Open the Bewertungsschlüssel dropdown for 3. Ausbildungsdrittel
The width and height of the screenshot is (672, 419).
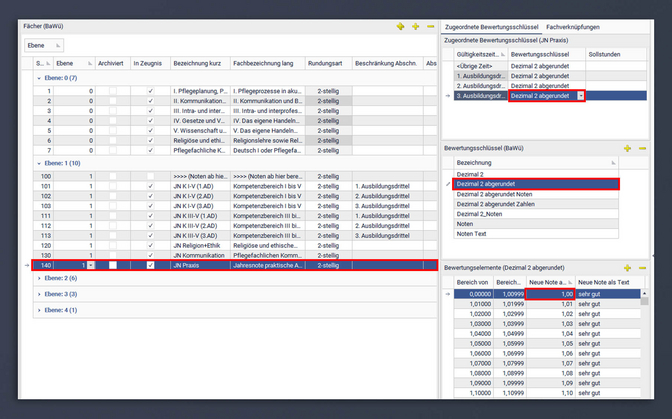coord(581,96)
